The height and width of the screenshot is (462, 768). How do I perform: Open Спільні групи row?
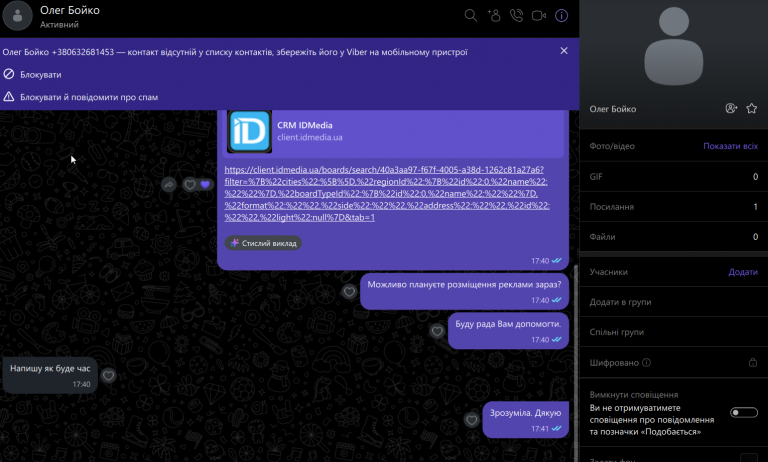[x=673, y=332]
